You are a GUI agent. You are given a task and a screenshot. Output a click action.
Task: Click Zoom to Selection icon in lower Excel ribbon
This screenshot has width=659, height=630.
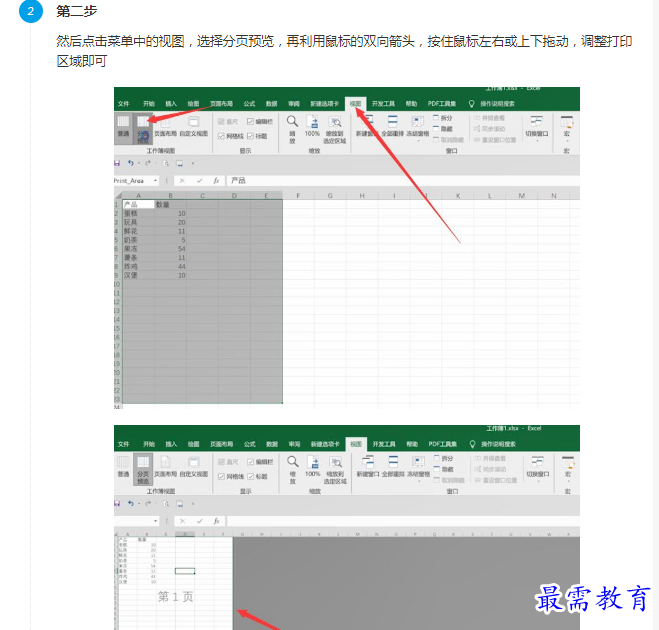[x=335, y=462]
